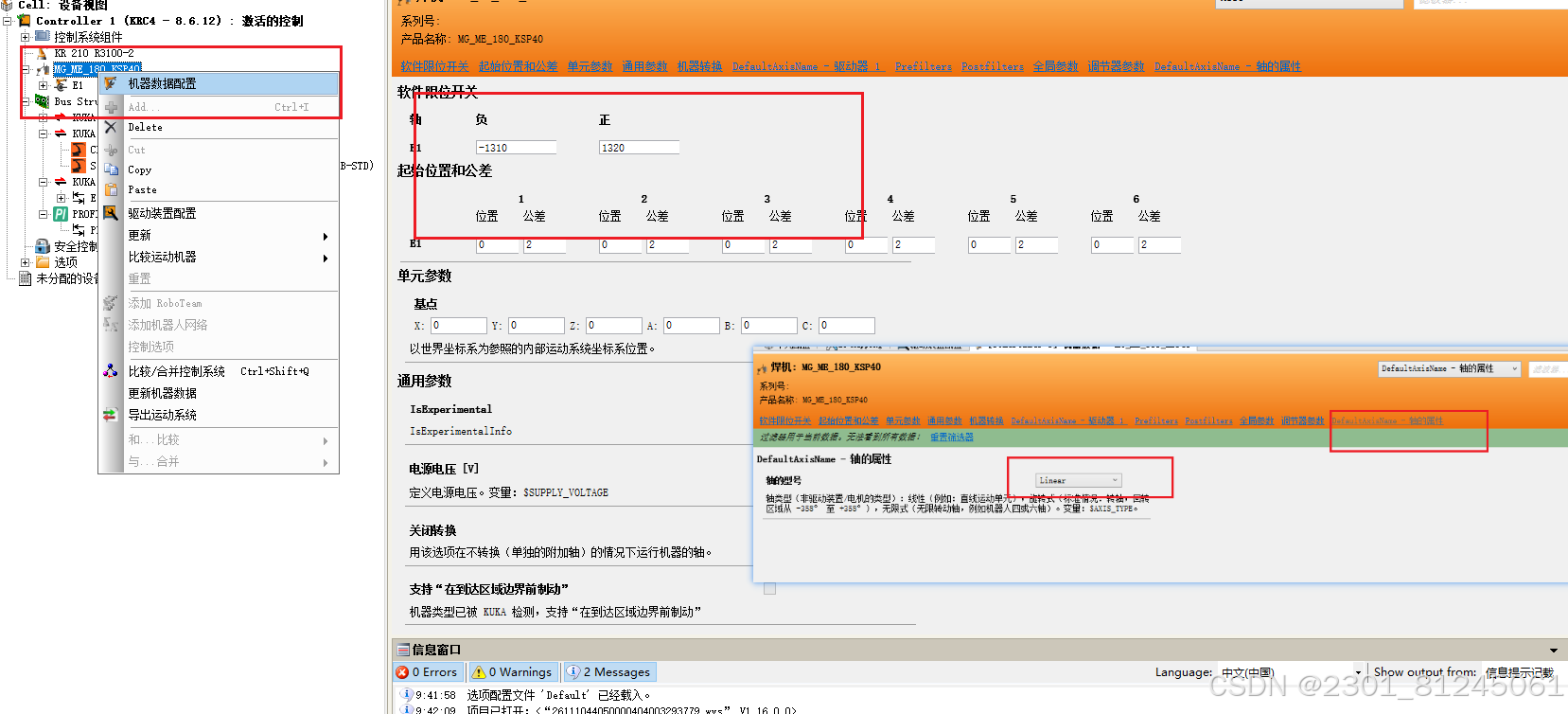This screenshot has height=714, width=1568.
Task: Open the Prefilters link in top header
Action: [x=924, y=66]
